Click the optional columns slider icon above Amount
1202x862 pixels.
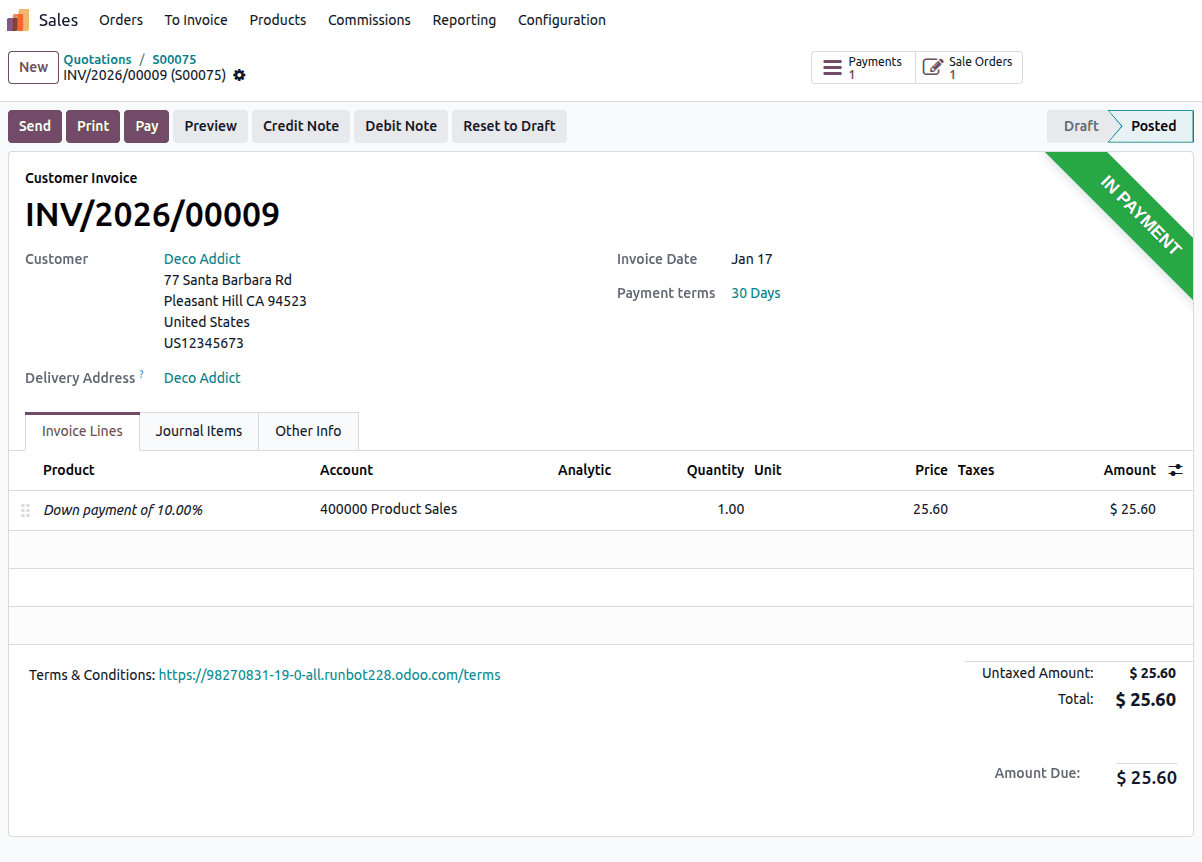(1174, 469)
